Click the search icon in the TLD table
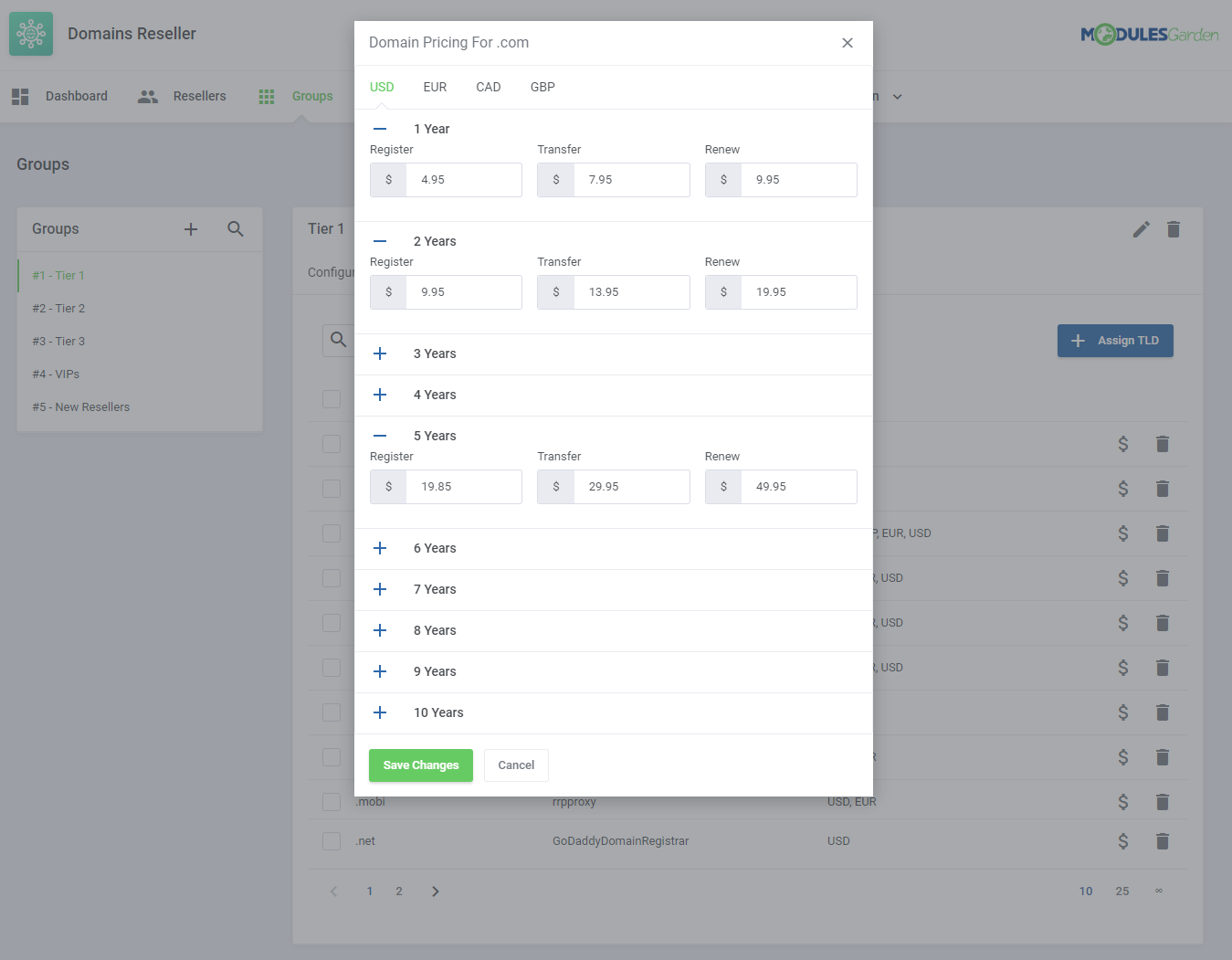This screenshot has height=960, width=1232. [x=339, y=340]
